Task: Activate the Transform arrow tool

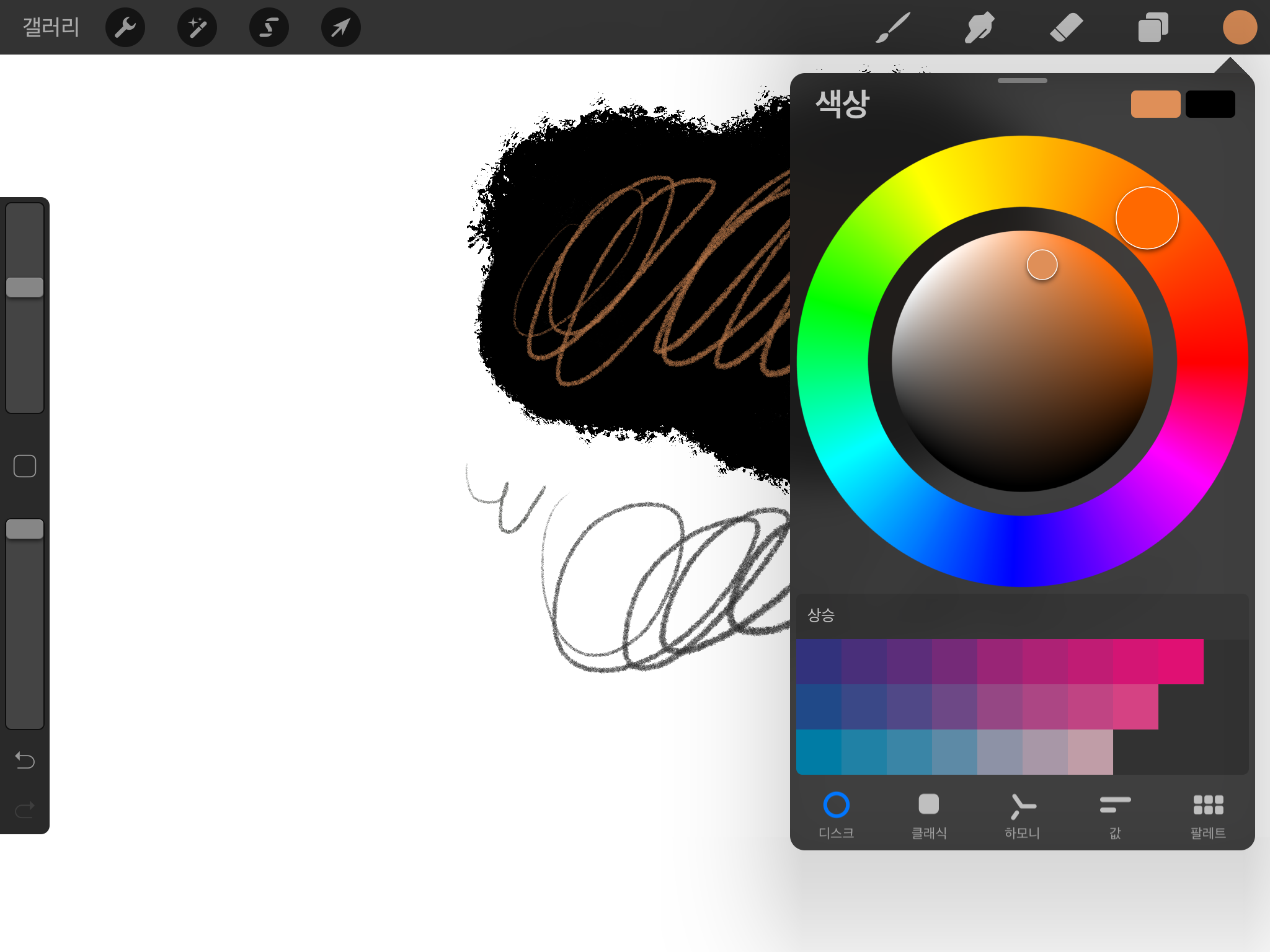Action: click(341, 27)
